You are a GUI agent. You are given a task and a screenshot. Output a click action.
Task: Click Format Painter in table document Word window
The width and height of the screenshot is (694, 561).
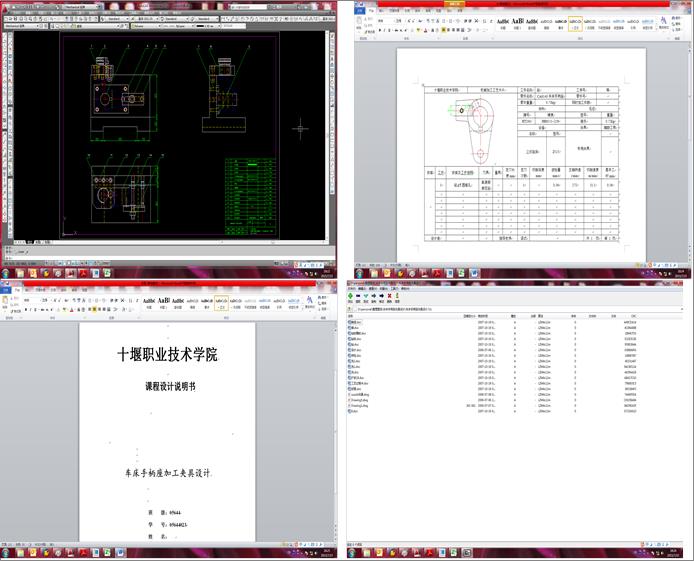[370, 32]
